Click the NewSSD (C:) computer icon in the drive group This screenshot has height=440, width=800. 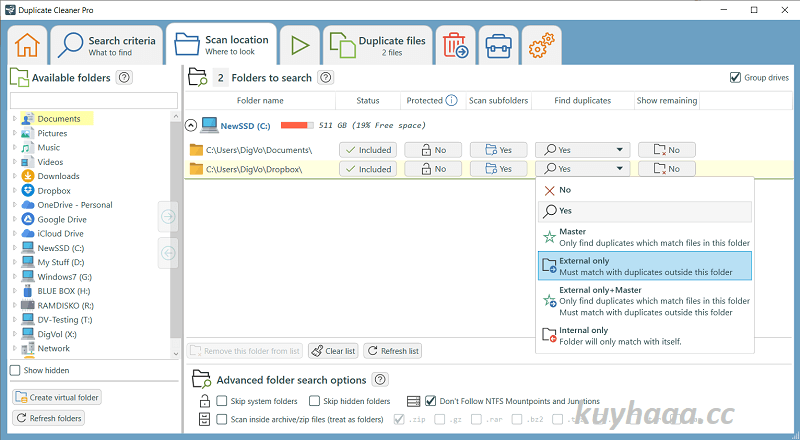click(209, 125)
